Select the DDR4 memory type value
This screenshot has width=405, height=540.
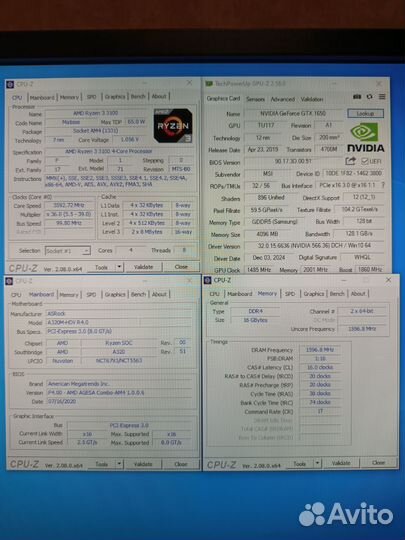[x=255, y=311]
